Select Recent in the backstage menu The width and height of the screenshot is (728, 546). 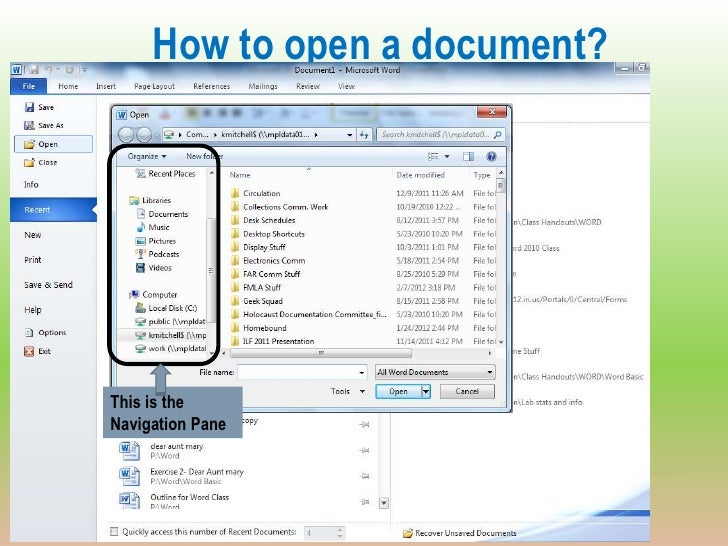coord(53,209)
